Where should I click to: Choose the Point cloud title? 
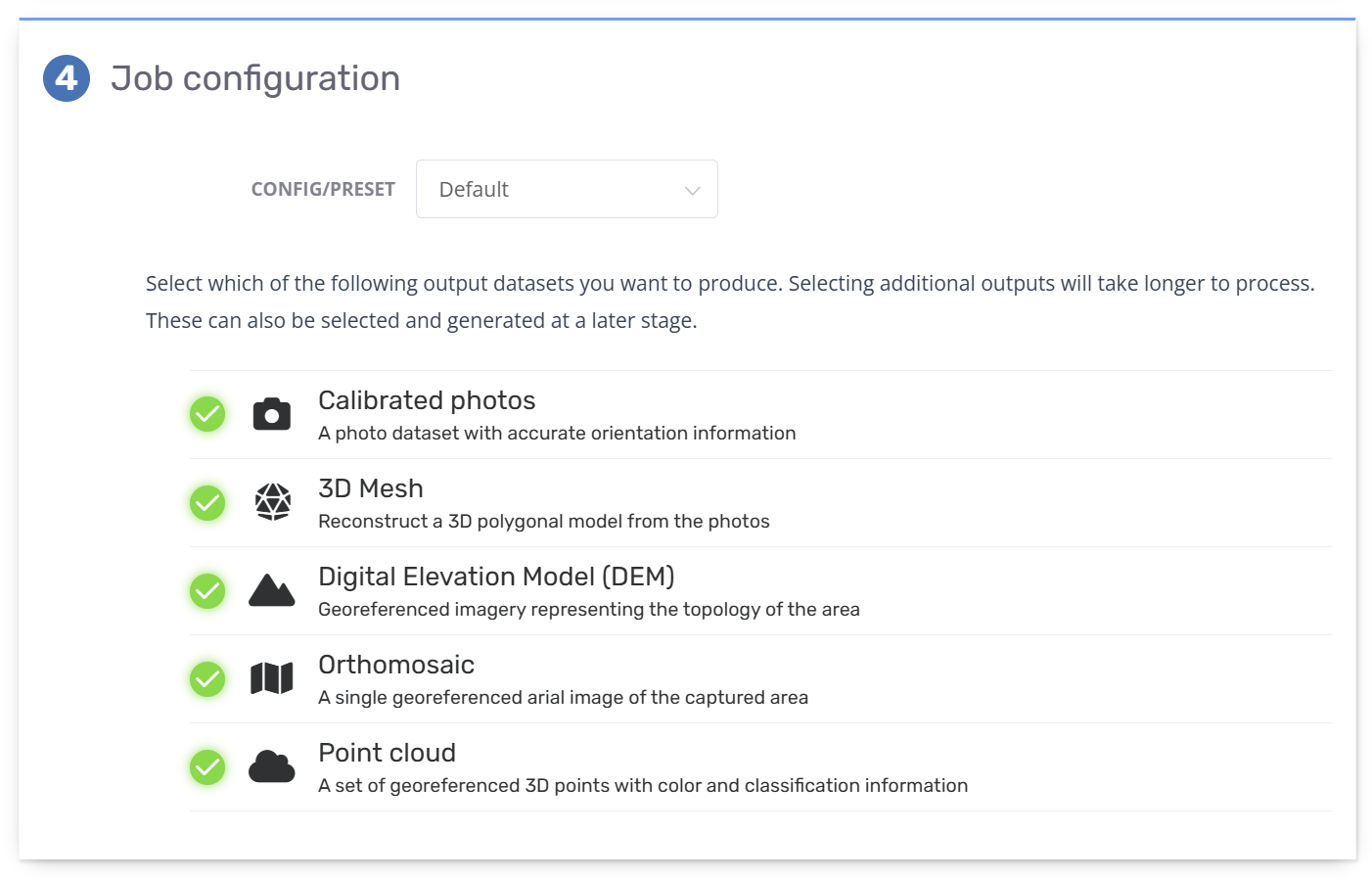click(388, 753)
